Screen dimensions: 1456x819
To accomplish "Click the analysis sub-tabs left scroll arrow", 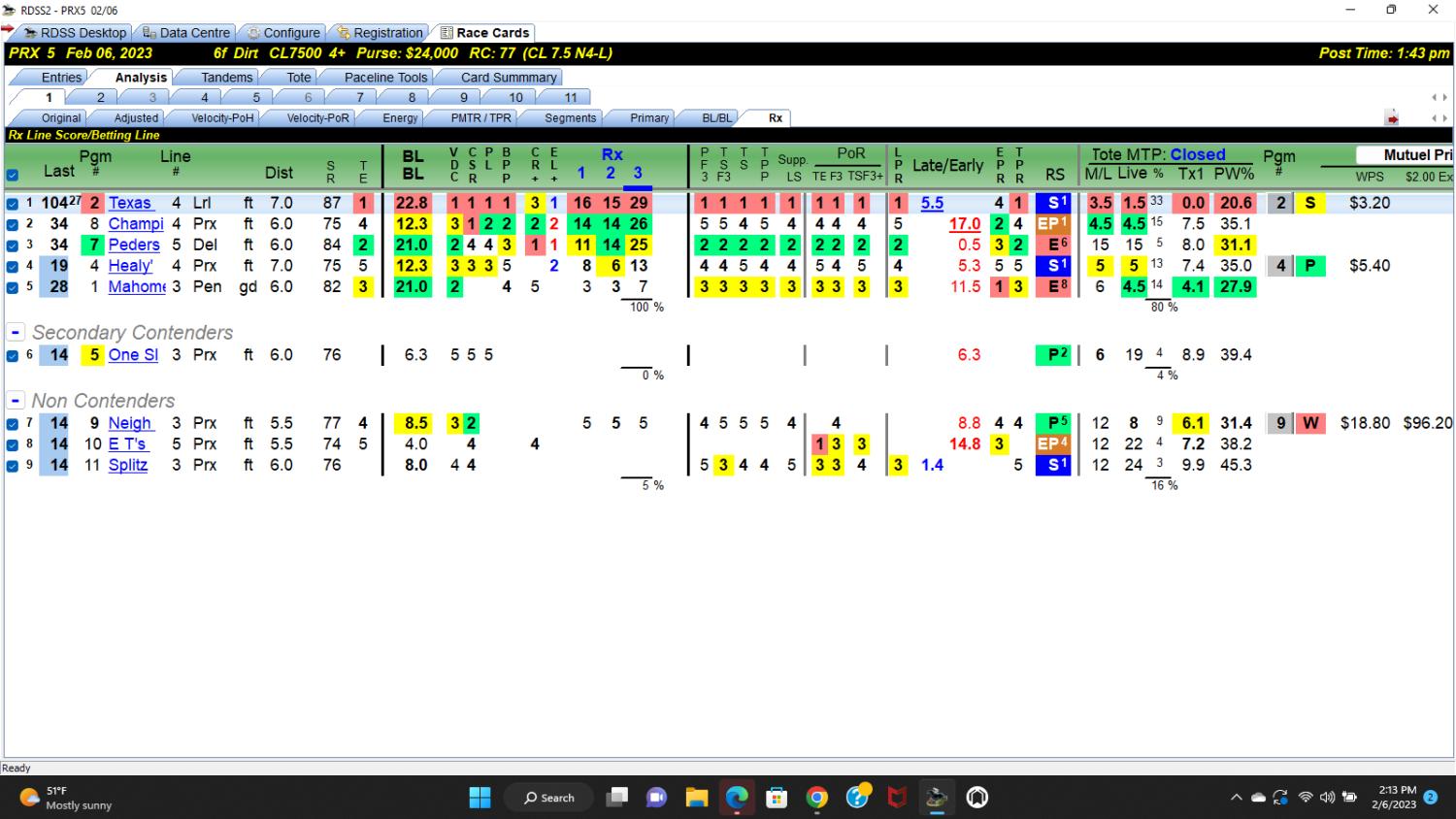I will coord(1435,118).
